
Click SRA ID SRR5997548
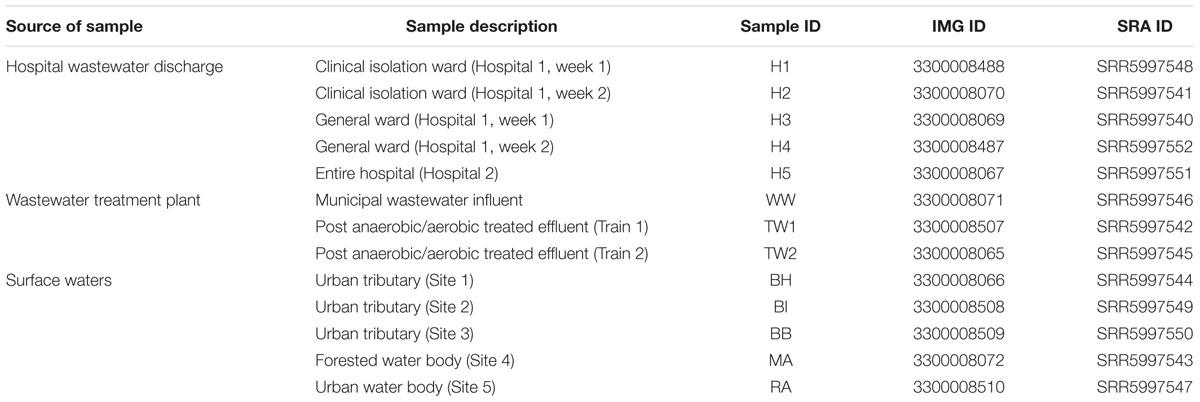pyautogui.click(x=1144, y=67)
